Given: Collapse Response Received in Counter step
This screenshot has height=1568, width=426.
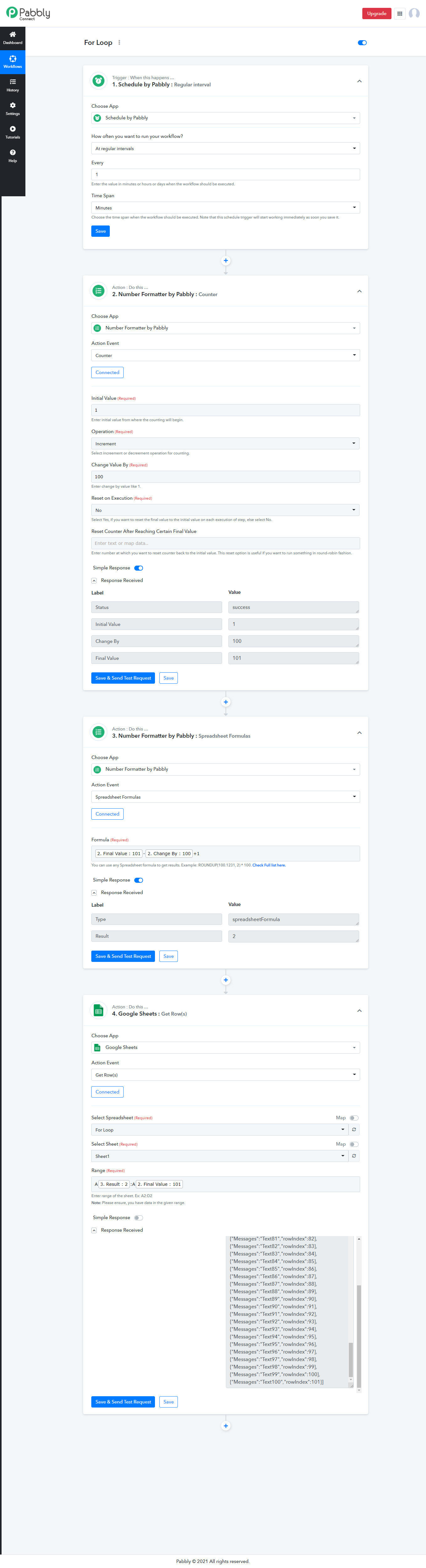Looking at the screenshot, I should [94, 581].
